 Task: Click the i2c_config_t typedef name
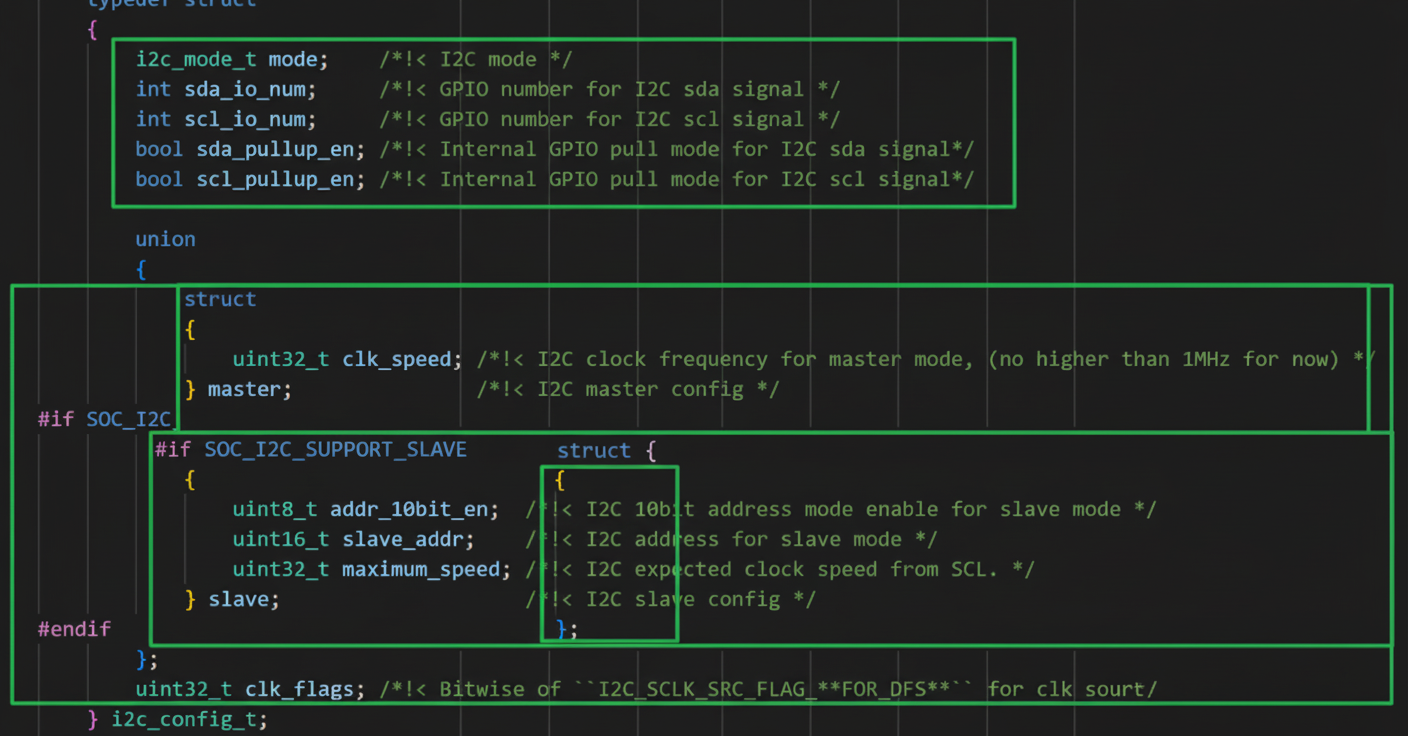click(188, 719)
